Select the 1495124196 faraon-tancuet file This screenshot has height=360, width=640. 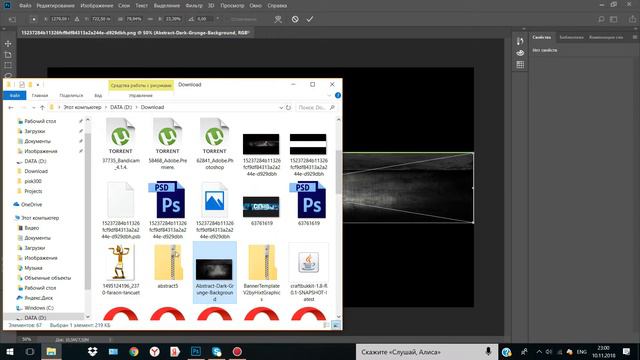(121, 270)
